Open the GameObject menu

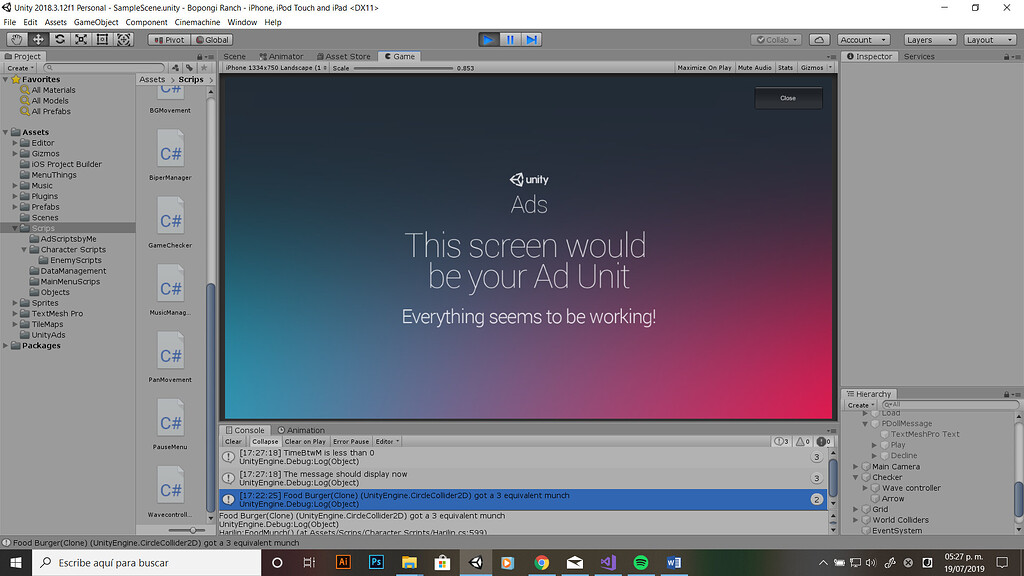pyautogui.click(x=96, y=21)
